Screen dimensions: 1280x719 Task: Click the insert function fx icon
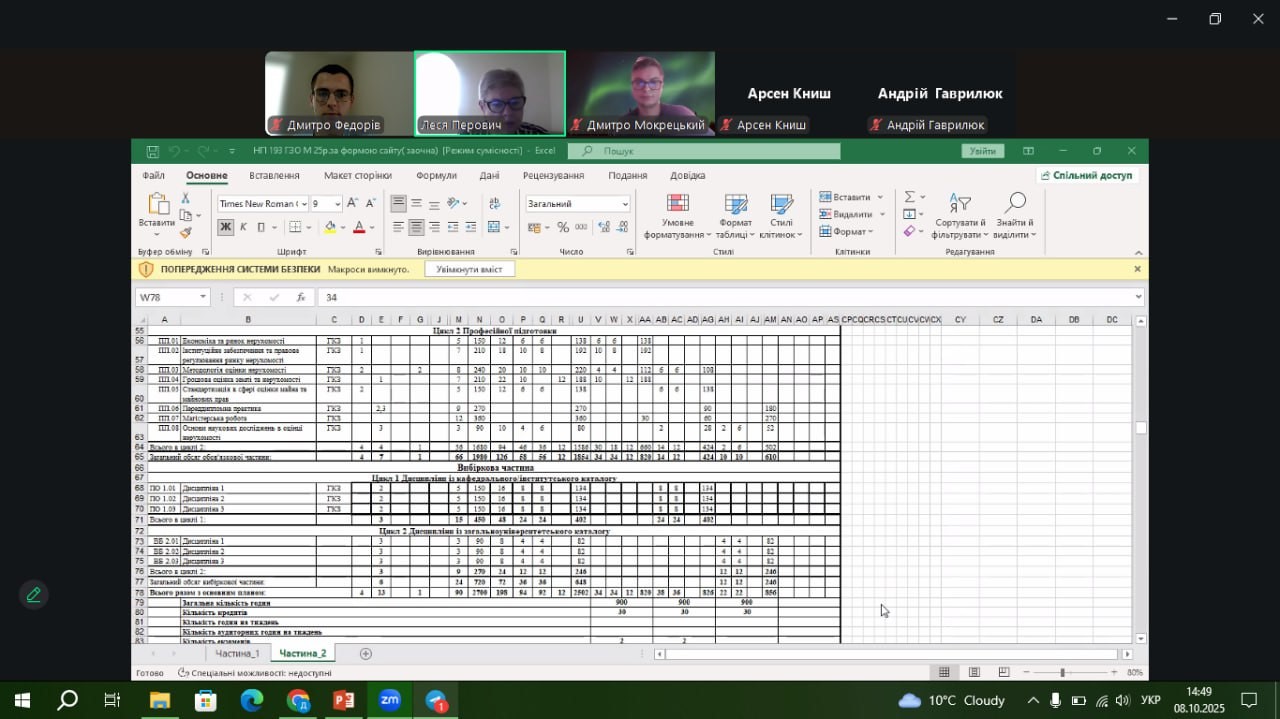301,297
